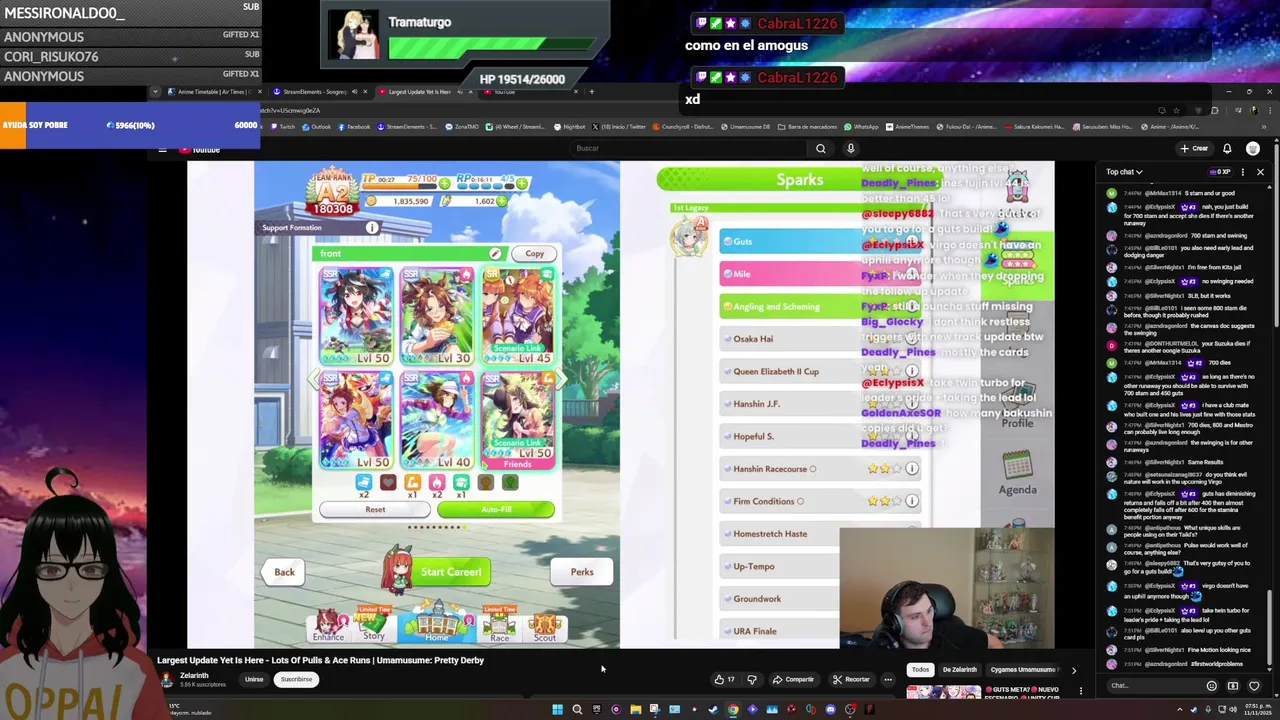The image size is (1280, 720).
Task: Focus the Chat message input
Action: point(1155,686)
